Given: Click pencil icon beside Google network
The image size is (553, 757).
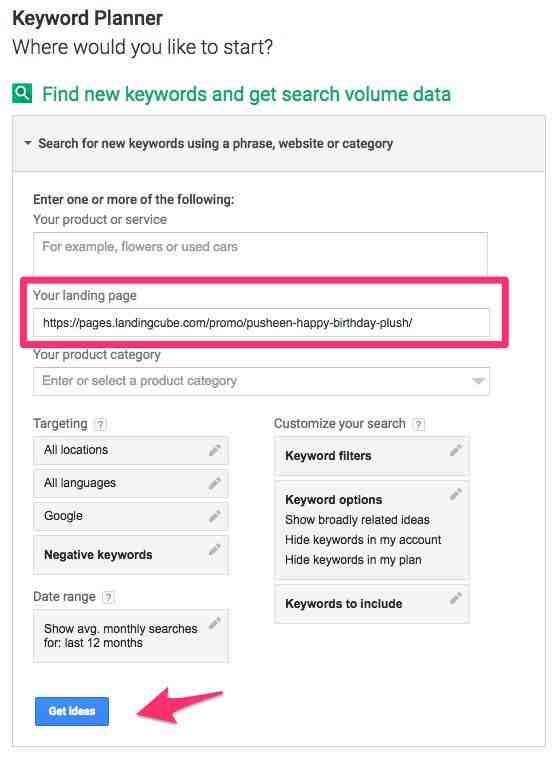Looking at the screenshot, I should click(x=215, y=516).
